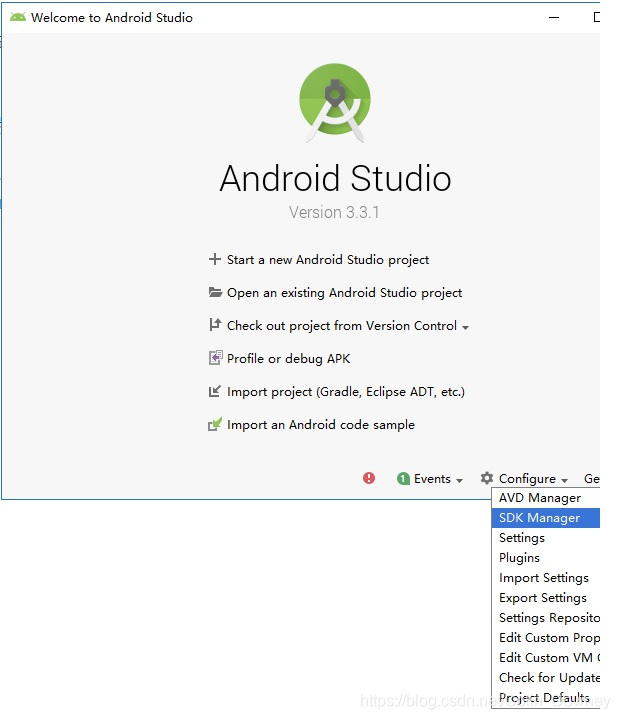620x719 pixels.
Task: Select Import project (Gradle, Eclipse ADT, etc.)
Action: coord(346,392)
